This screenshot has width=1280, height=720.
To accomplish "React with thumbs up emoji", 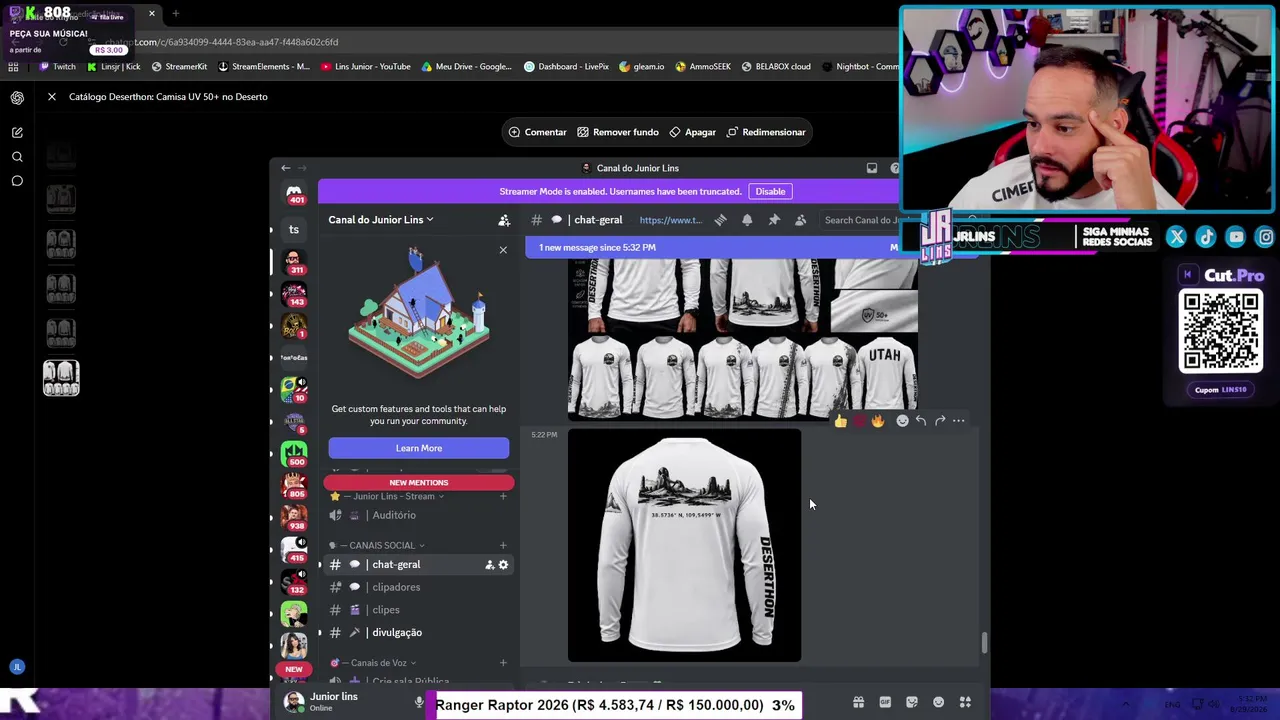I will (x=840, y=421).
